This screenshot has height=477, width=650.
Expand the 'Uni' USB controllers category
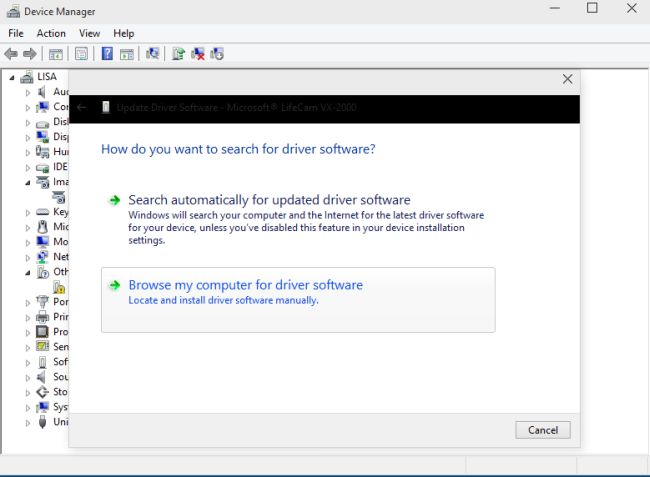click(x=28, y=423)
